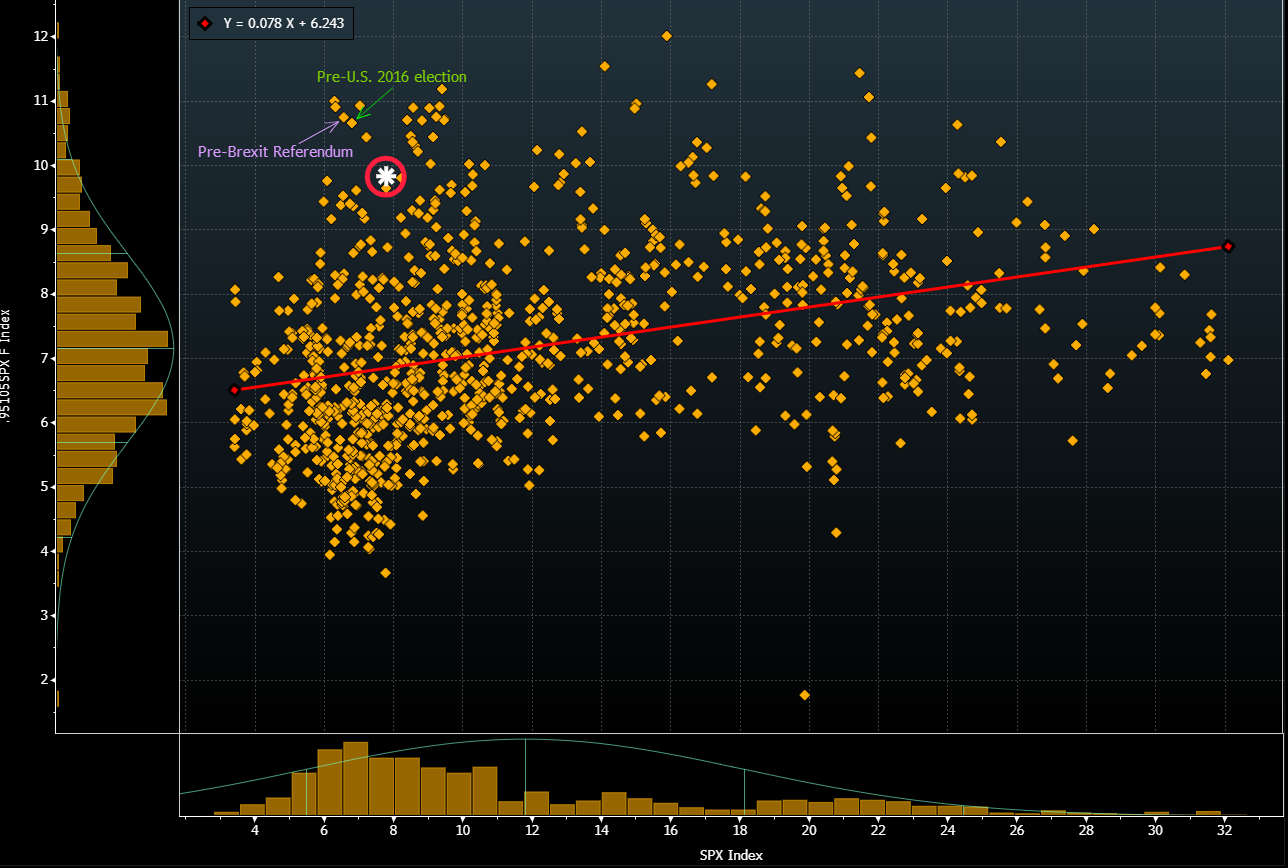
Task: Click the red diamond icon in the legend
Action: (207, 23)
